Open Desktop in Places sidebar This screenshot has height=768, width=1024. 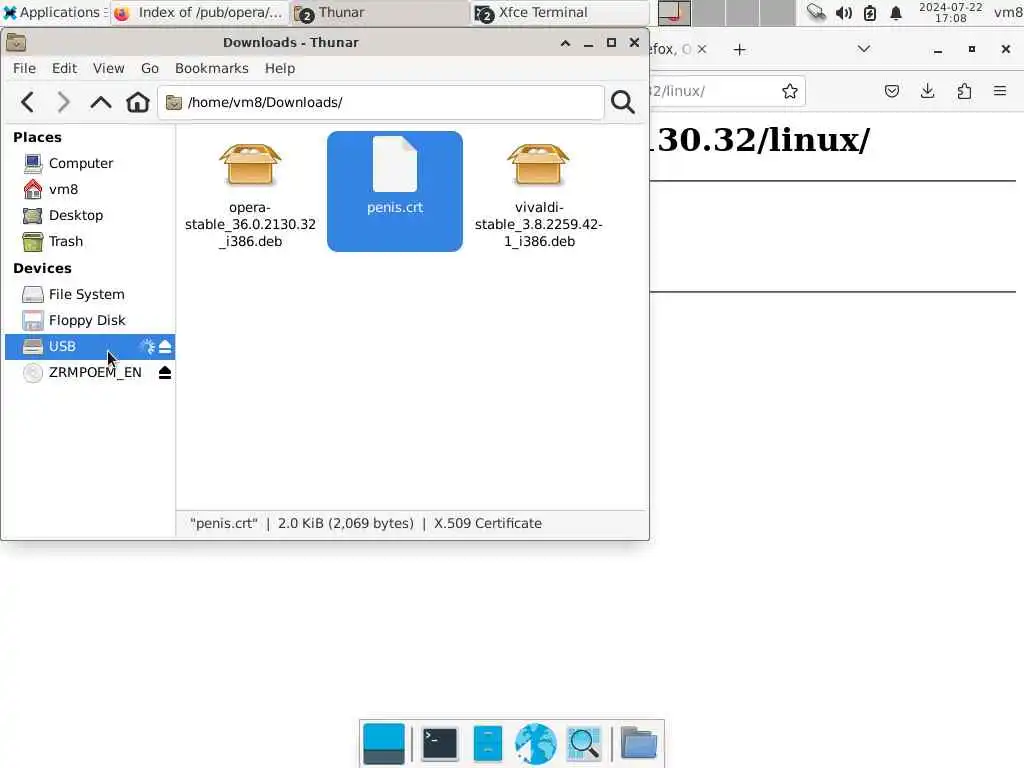89,216
